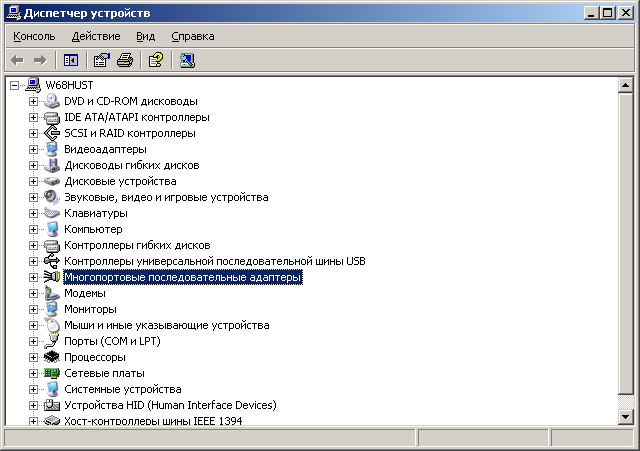
Task: Click the Сетевые платы icon
Action: tap(52, 373)
